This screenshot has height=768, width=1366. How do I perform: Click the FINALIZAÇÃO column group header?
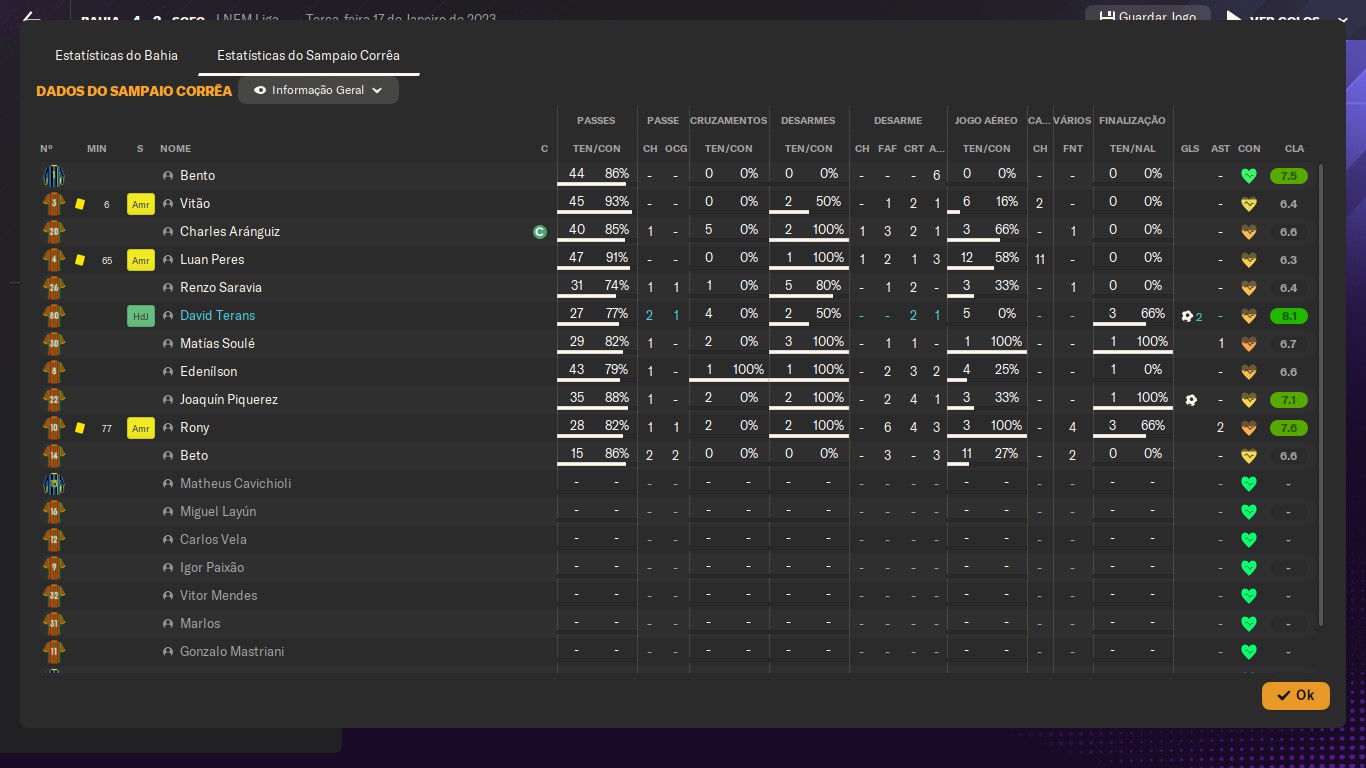click(x=1132, y=120)
